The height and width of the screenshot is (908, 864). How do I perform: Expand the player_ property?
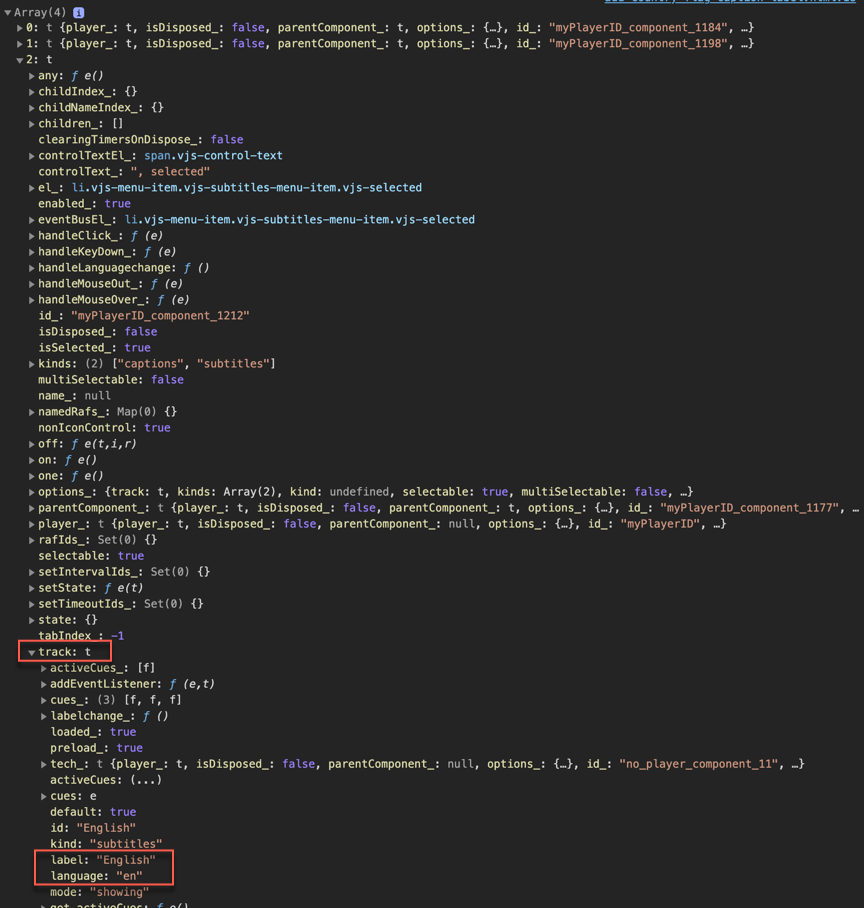(32, 524)
